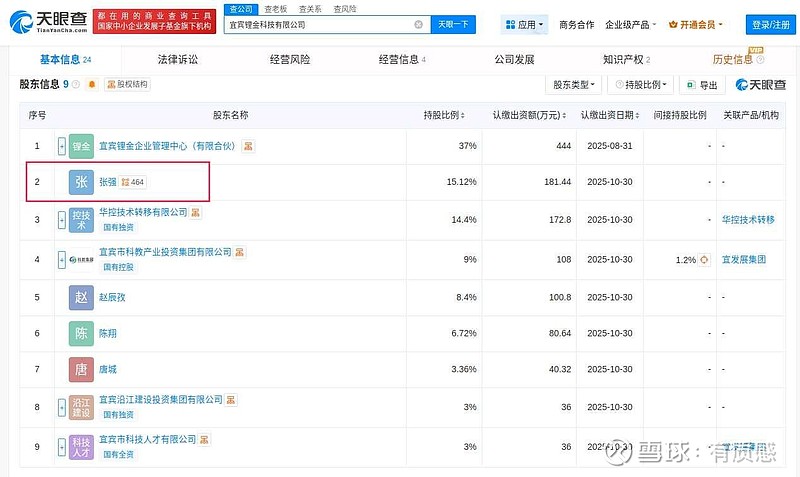The height and width of the screenshot is (477, 800).
Task: Click the 陈 avatar for 陈翔
Action: pyautogui.click(x=81, y=334)
